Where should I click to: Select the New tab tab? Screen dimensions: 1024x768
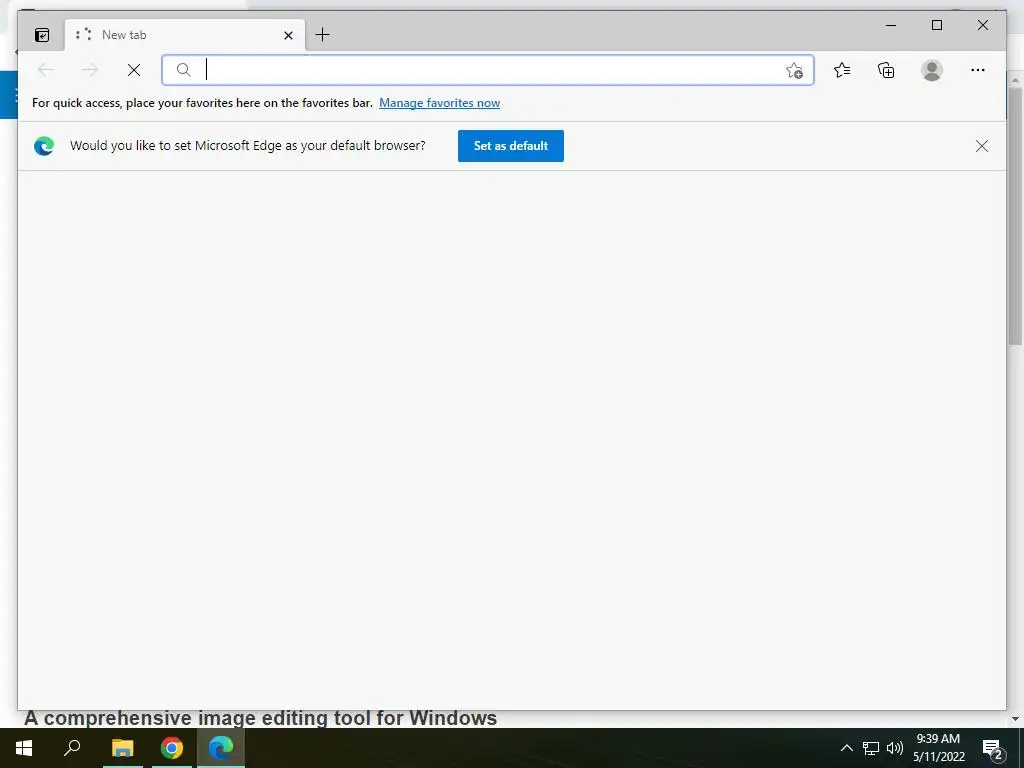pyautogui.click(x=185, y=35)
